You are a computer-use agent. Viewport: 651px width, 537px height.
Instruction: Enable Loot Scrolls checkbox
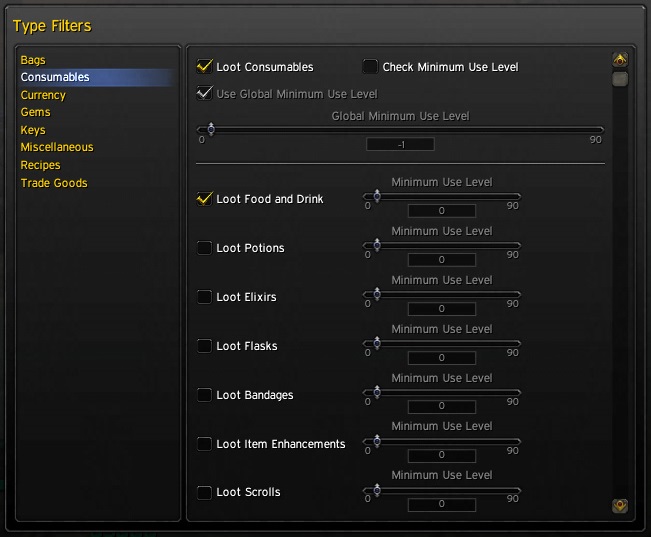204,493
